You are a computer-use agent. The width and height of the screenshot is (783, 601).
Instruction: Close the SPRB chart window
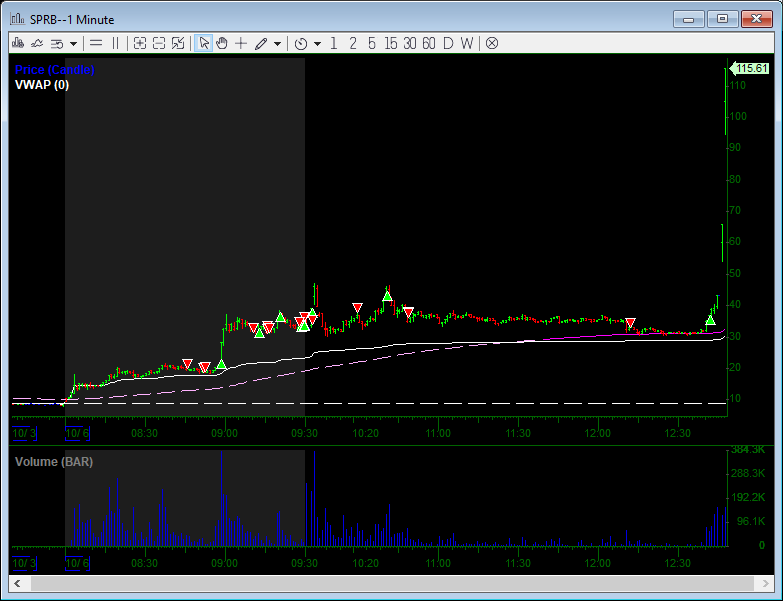[757, 19]
